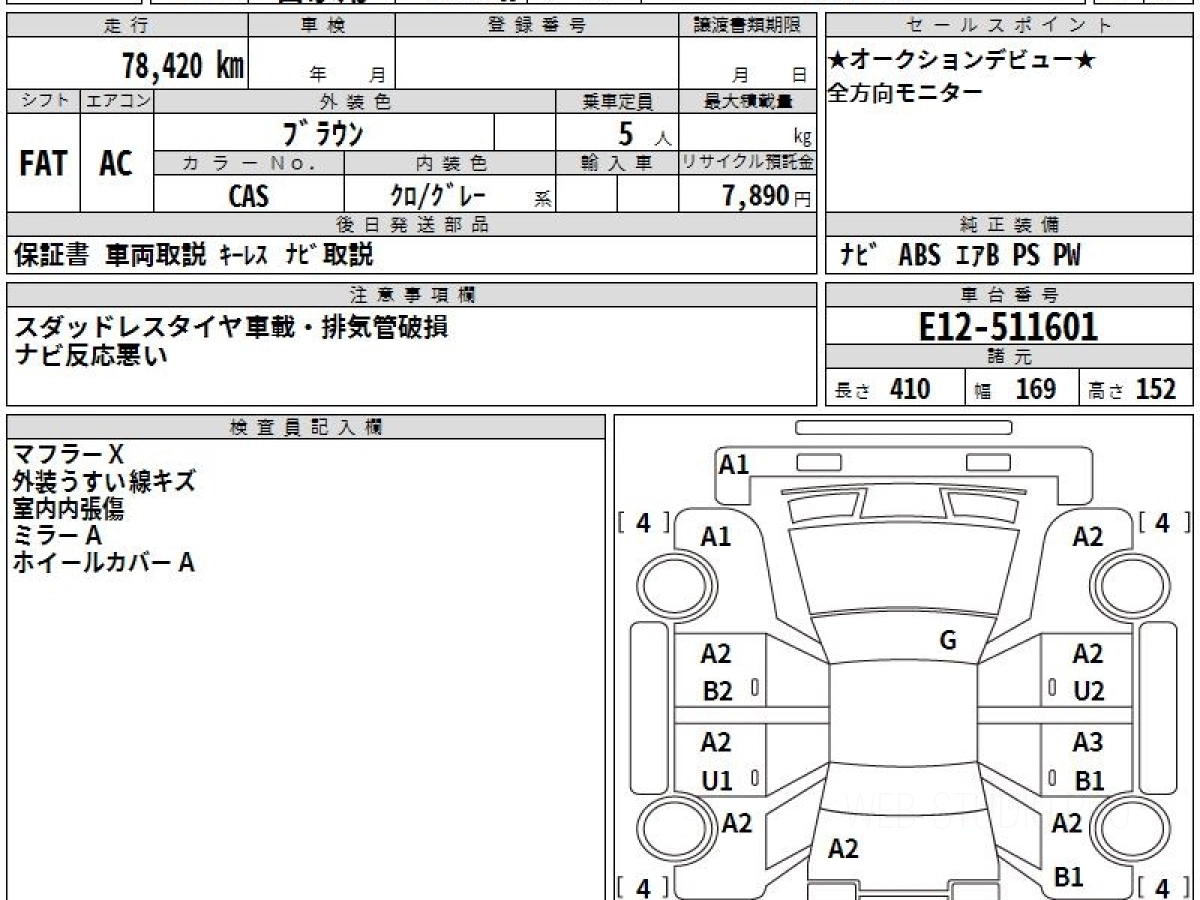Viewport: 1200px width, 900px height.
Task: Select the A3 mark on the car diagram
Action: tap(1088, 743)
